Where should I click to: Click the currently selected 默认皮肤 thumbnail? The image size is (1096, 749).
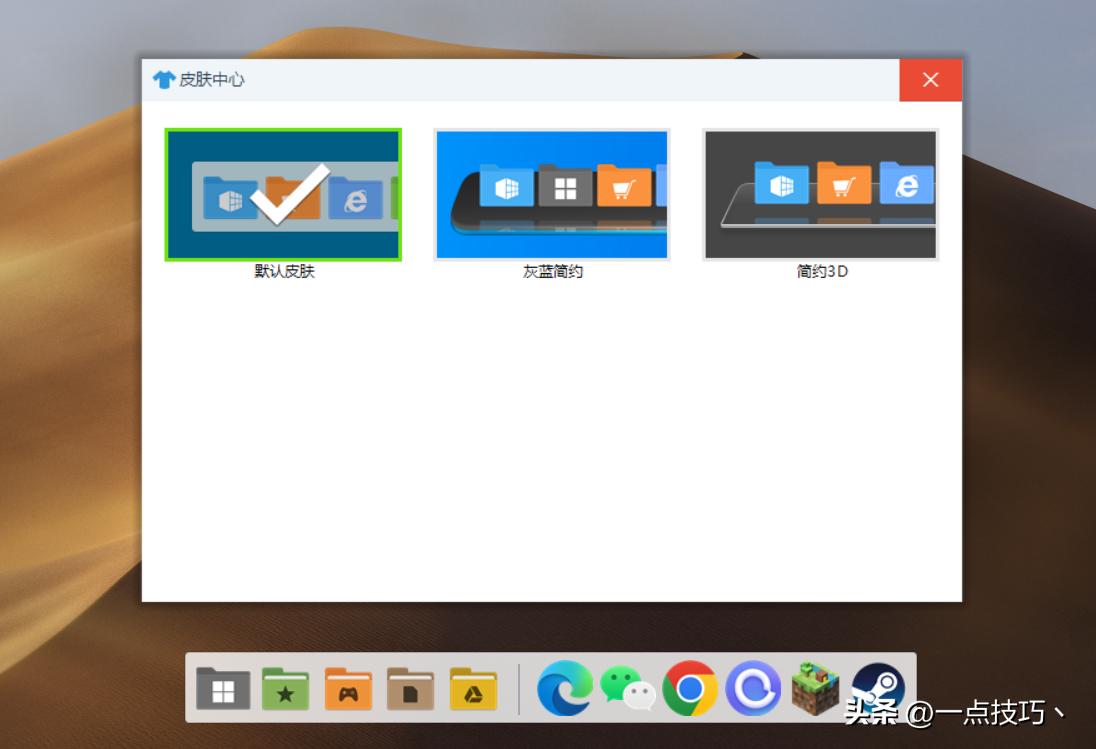[284, 194]
